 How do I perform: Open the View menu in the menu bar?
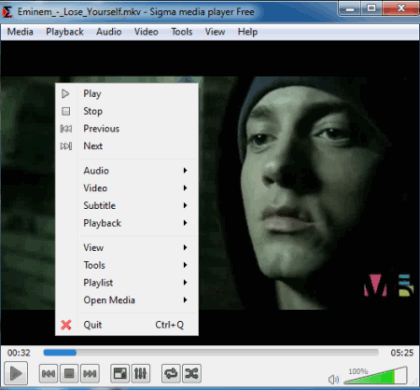point(215,32)
